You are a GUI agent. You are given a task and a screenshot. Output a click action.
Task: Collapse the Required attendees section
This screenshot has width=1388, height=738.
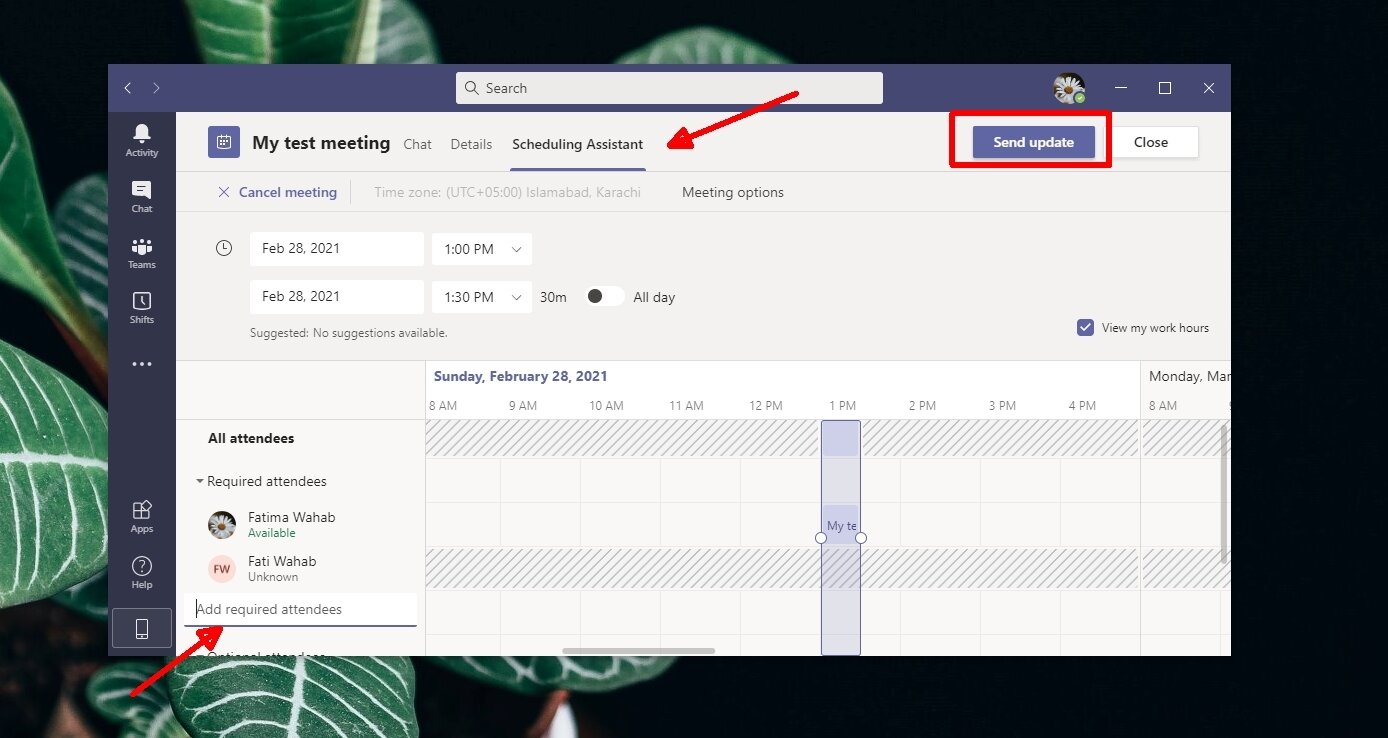tap(200, 482)
